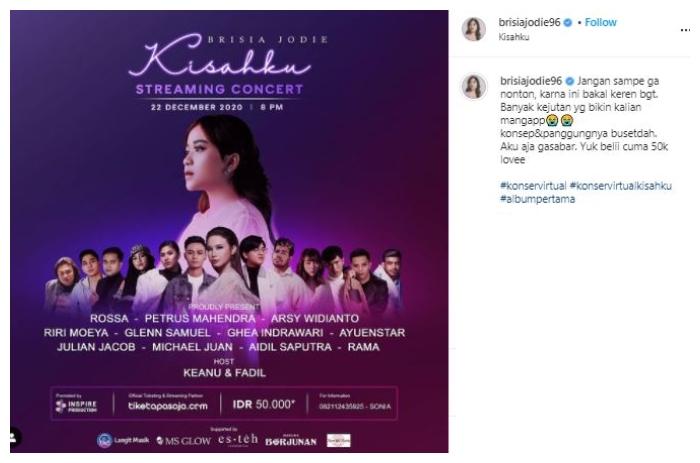This screenshot has height=463, width=700.
Task: Open the brisiajodie96 username in the header
Action: point(529,22)
